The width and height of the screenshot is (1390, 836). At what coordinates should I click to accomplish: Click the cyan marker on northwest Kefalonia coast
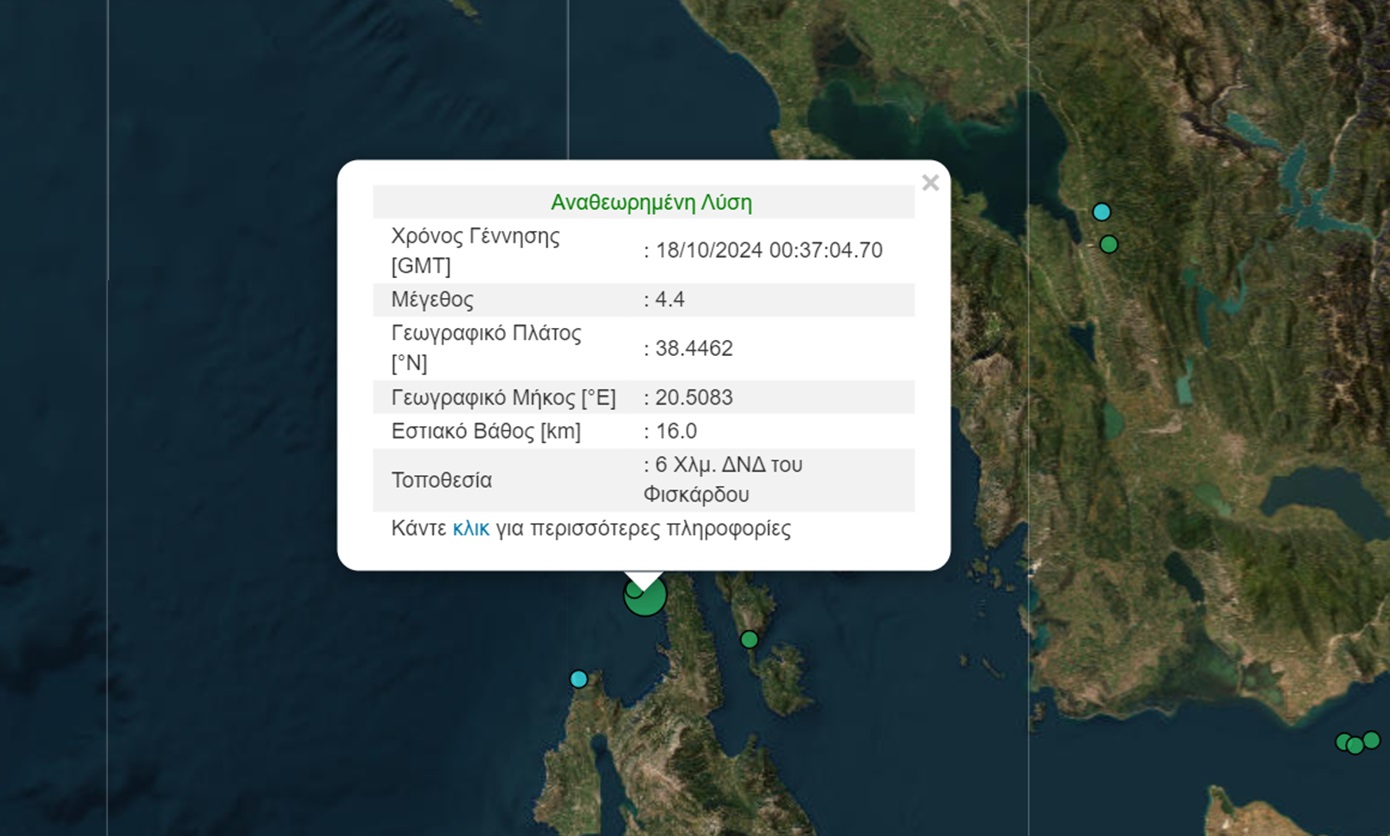[578, 679]
